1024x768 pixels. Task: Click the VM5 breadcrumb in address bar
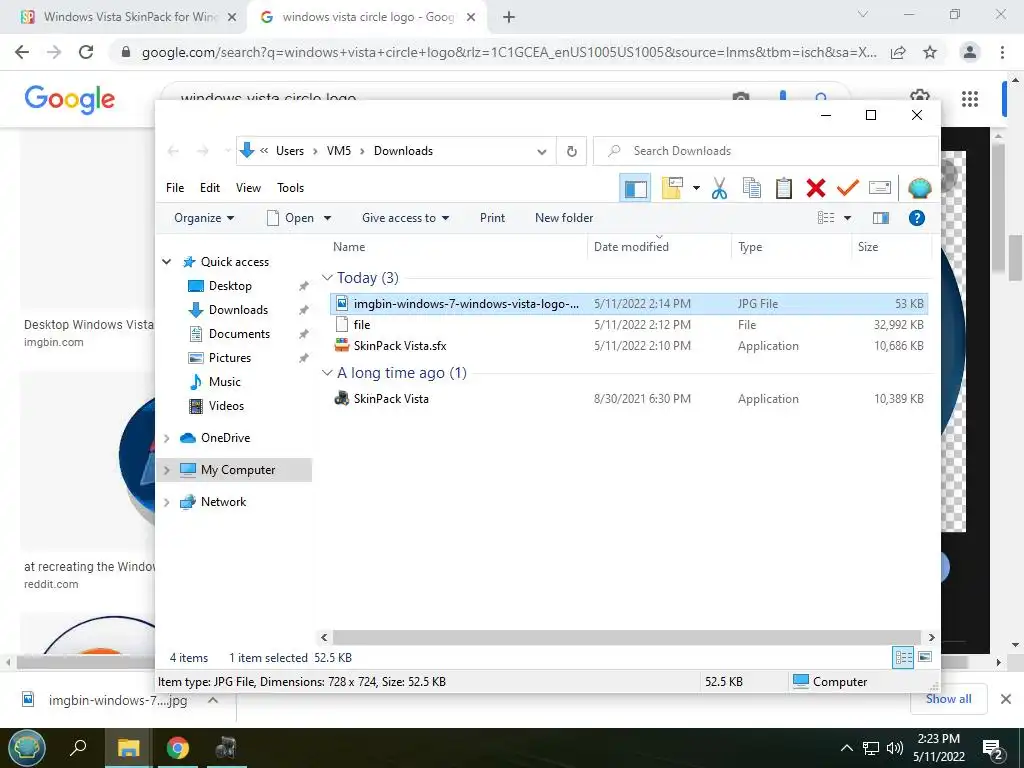(x=339, y=152)
